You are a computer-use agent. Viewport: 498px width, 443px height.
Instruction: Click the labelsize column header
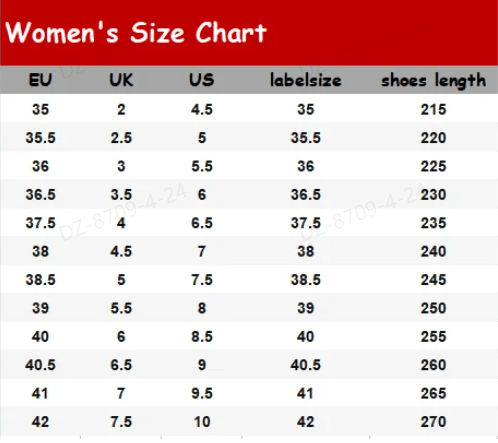coord(306,80)
